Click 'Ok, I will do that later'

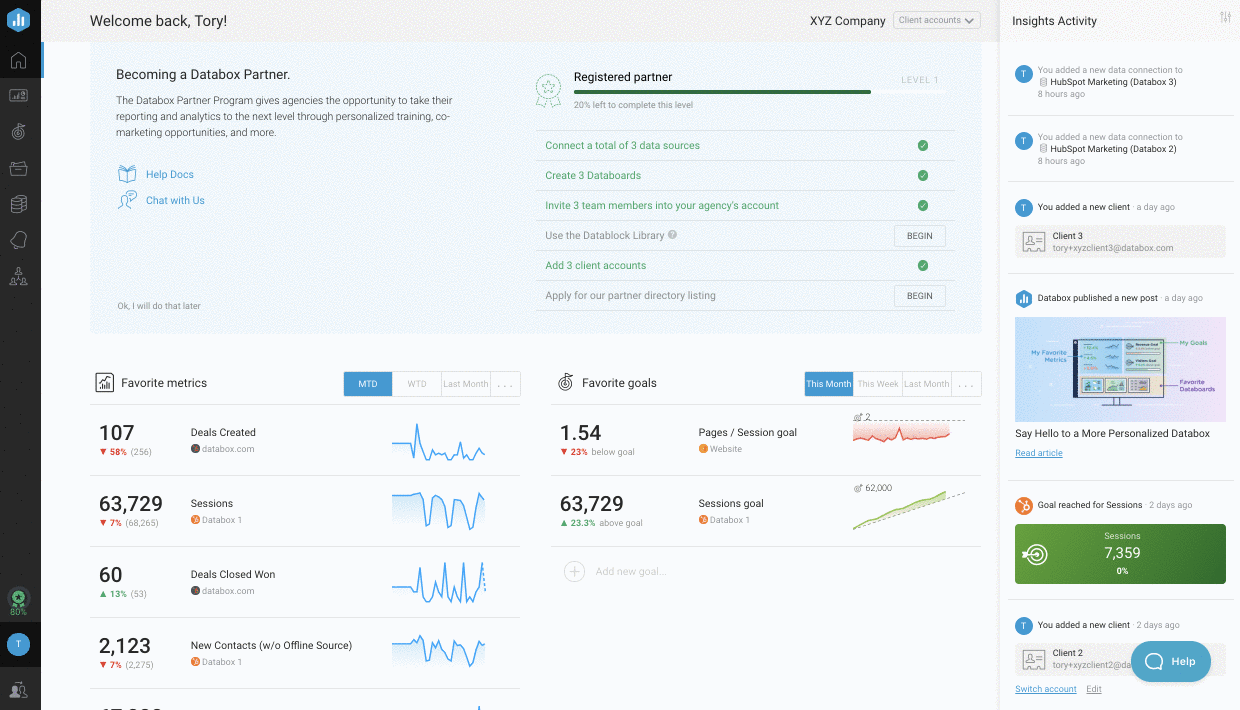click(159, 306)
